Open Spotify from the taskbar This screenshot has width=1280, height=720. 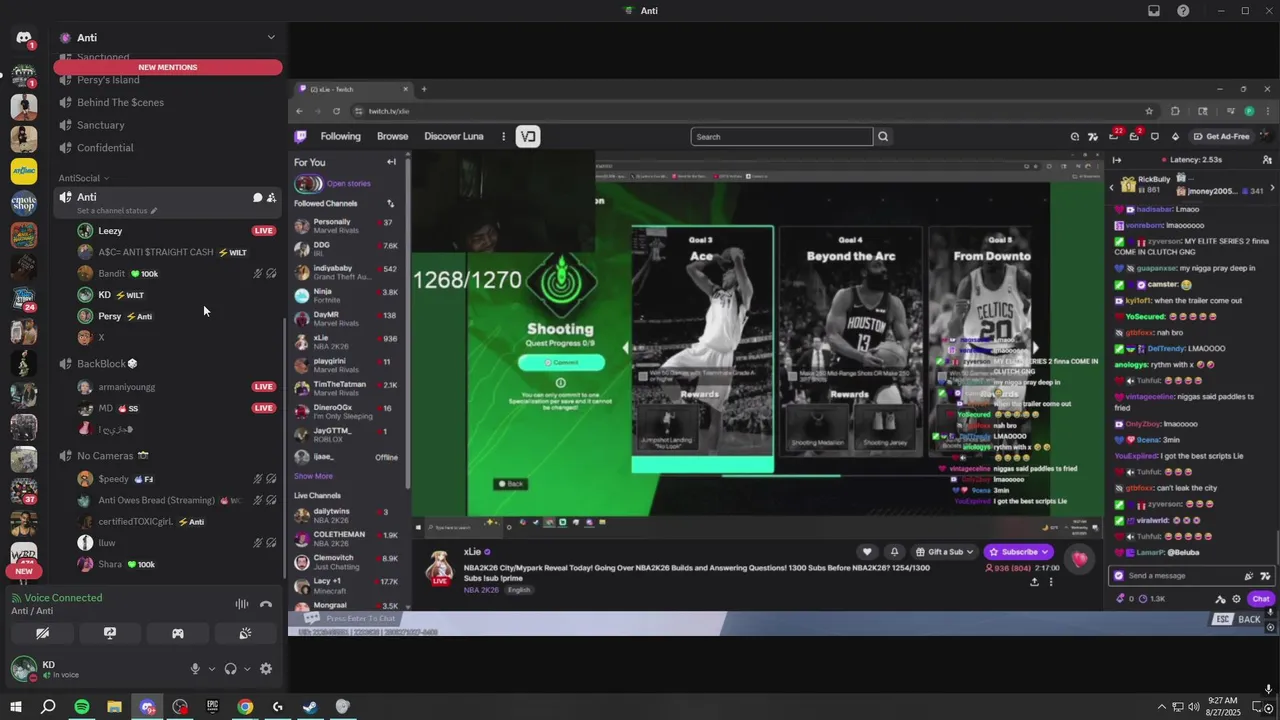click(x=82, y=707)
